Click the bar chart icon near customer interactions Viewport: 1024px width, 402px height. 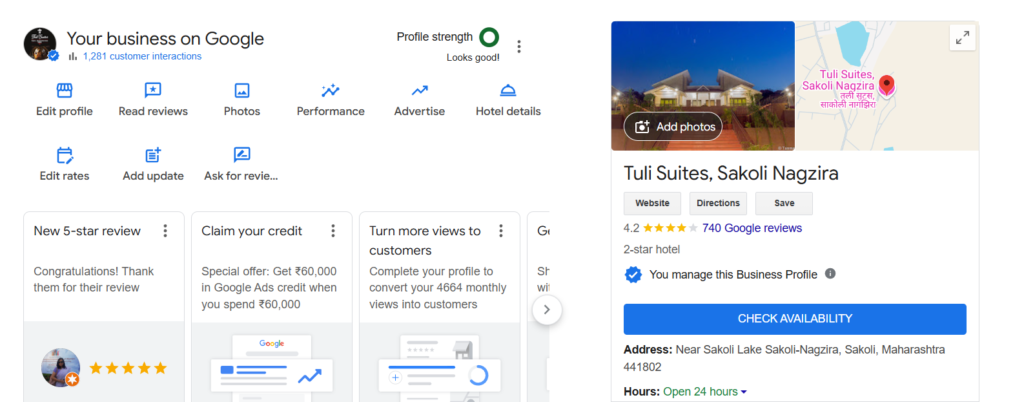pos(72,56)
